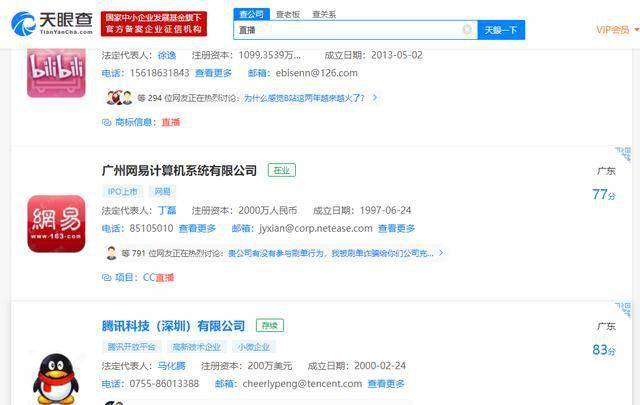Click the trademark info icon near 直播
Screen dimensions: 640x405
[x=107, y=122]
